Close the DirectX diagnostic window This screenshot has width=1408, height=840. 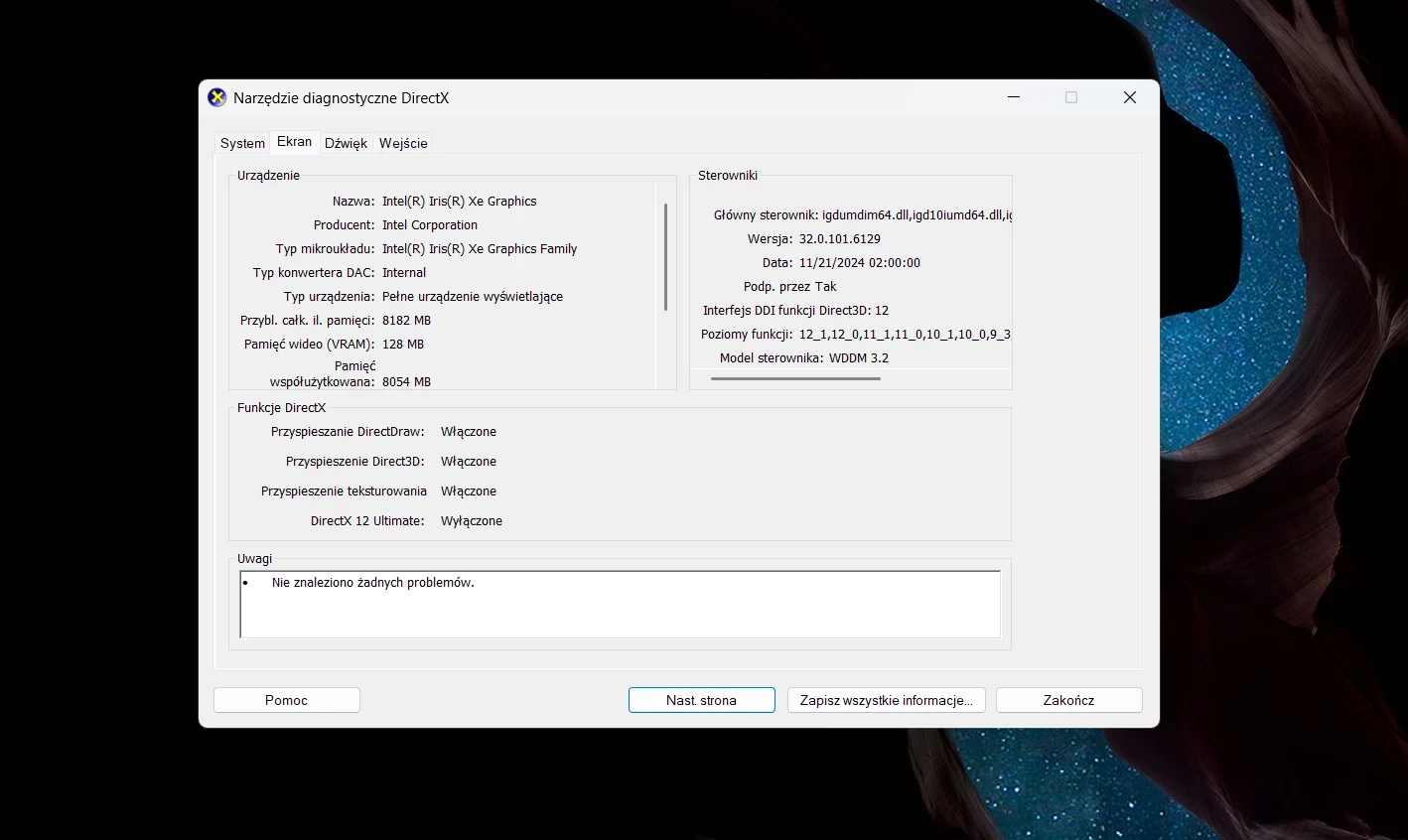point(1130,97)
